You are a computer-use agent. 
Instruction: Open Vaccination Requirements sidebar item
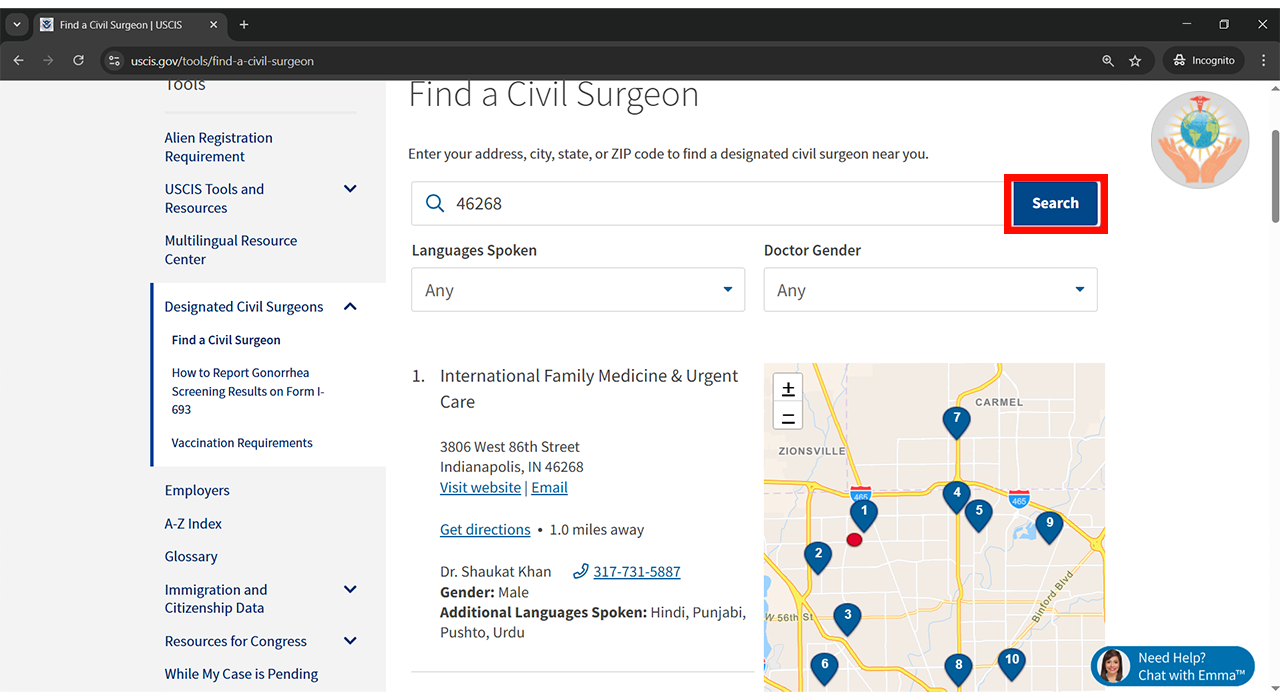point(242,443)
